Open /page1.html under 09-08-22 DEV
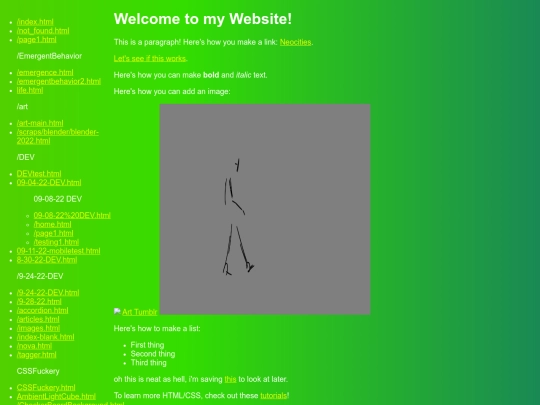Viewport: 540px width, 405px height. point(53,233)
